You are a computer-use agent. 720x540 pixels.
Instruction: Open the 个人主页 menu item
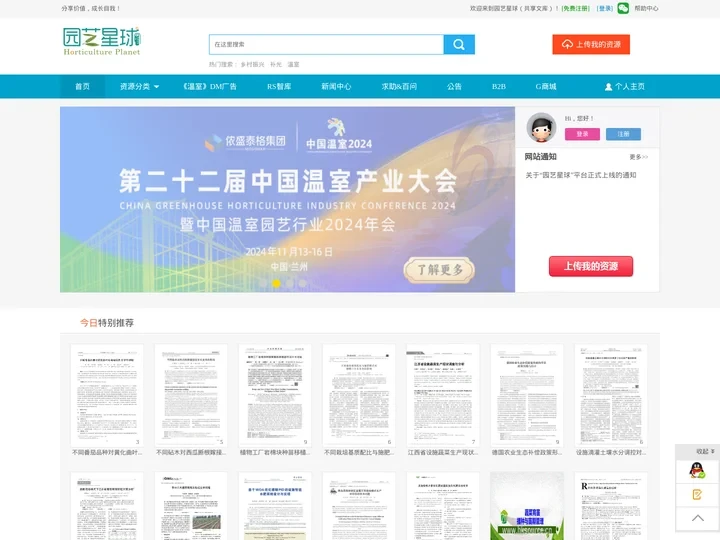click(624, 86)
